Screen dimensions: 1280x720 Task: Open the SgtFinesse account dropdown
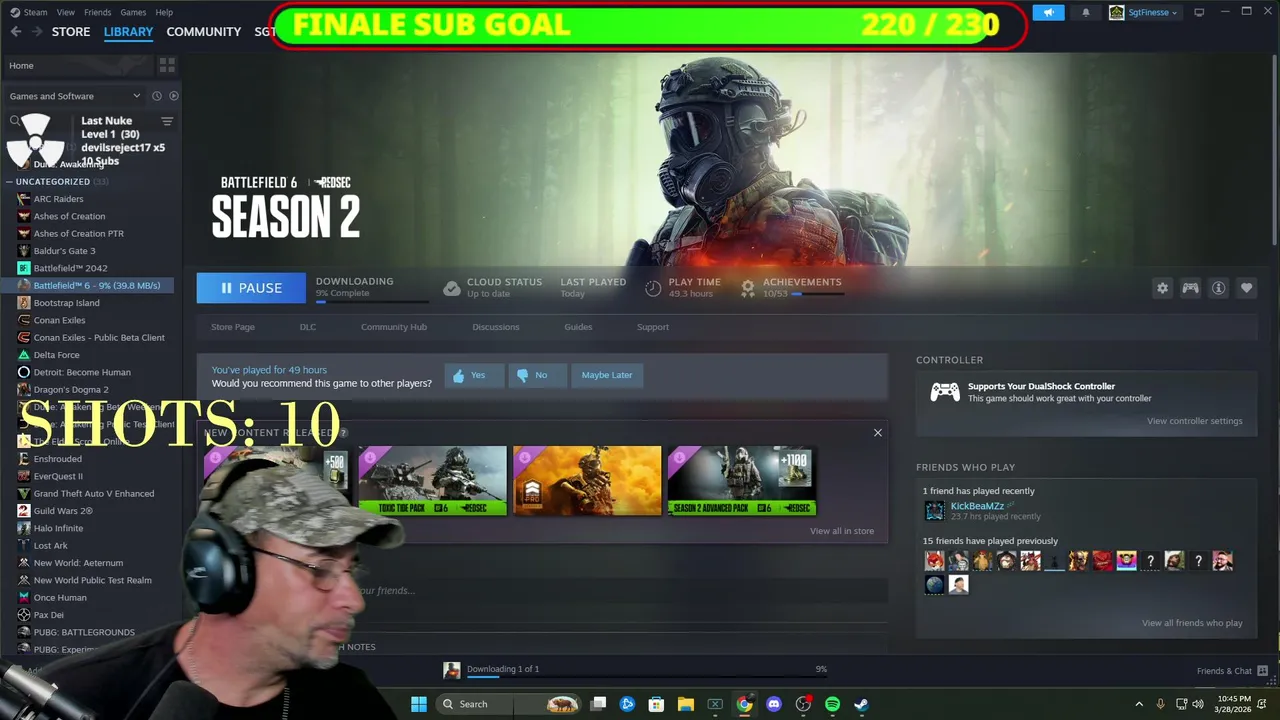(1143, 12)
